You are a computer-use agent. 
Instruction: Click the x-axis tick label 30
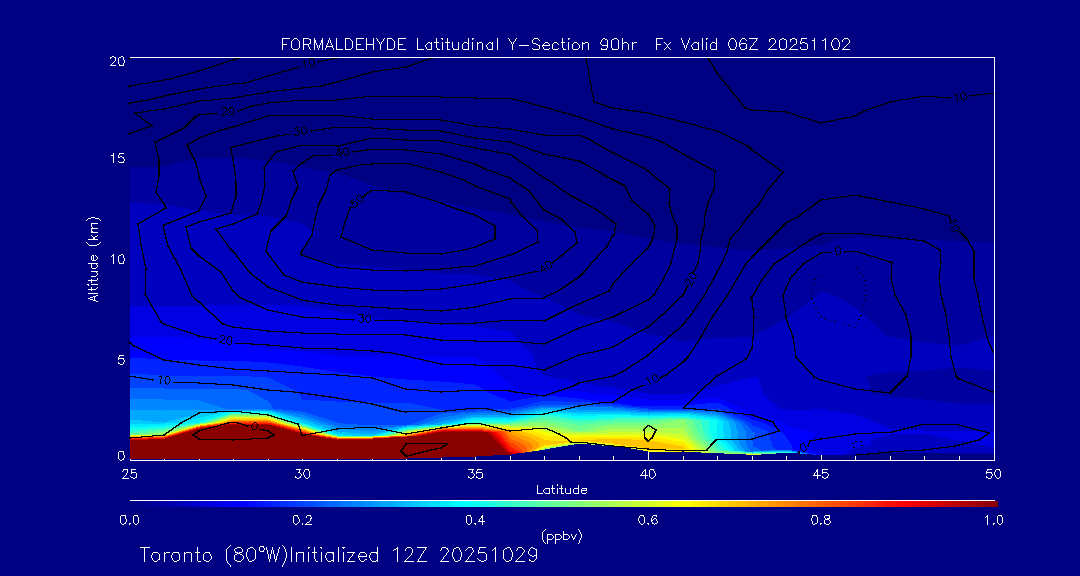point(302,473)
